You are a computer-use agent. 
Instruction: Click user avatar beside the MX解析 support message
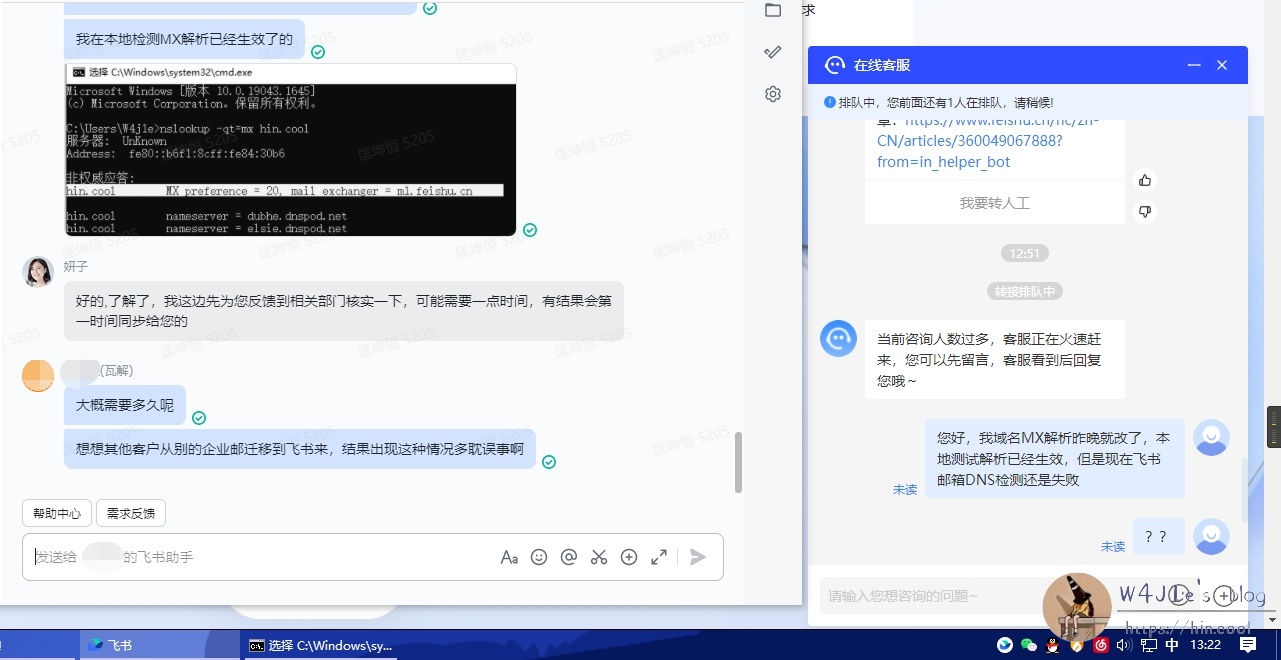(1212, 437)
